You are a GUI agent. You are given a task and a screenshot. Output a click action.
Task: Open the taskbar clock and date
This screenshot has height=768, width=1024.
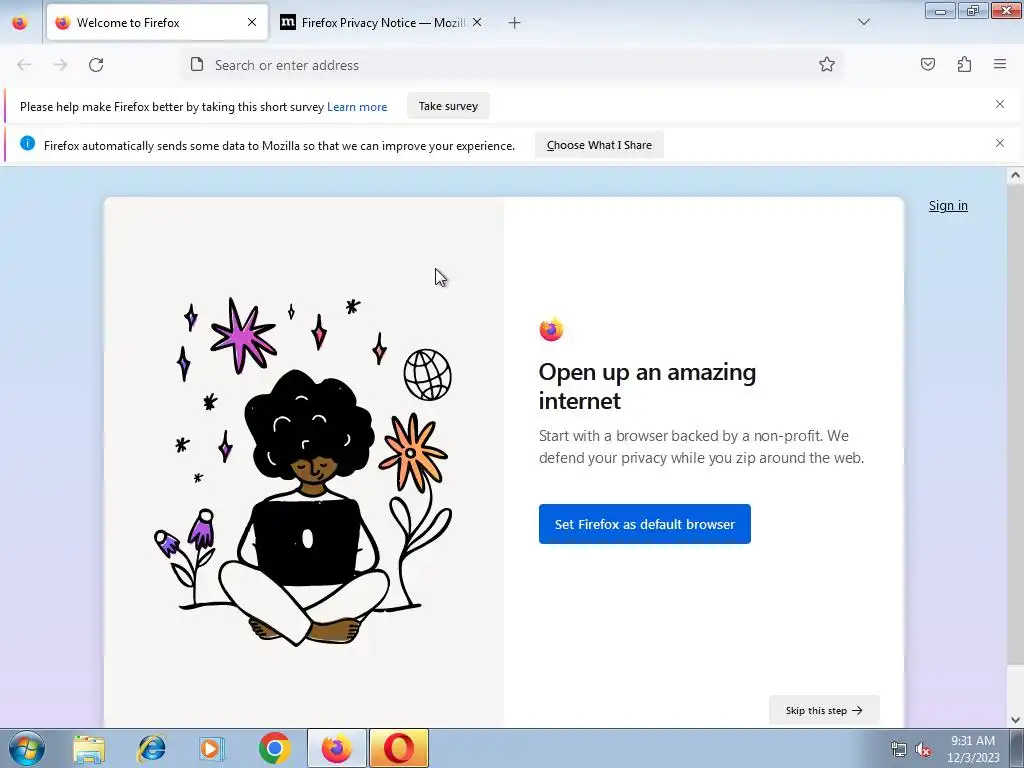point(973,749)
